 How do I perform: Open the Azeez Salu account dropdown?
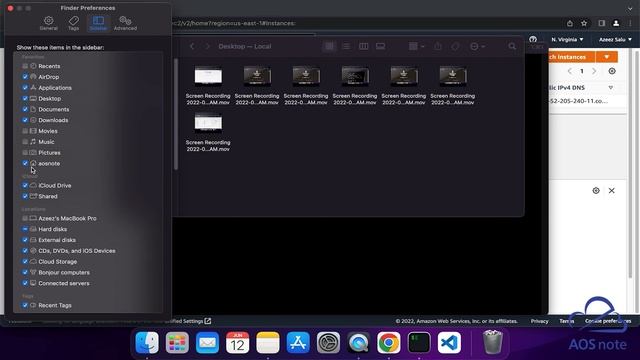tap(615, 40)
